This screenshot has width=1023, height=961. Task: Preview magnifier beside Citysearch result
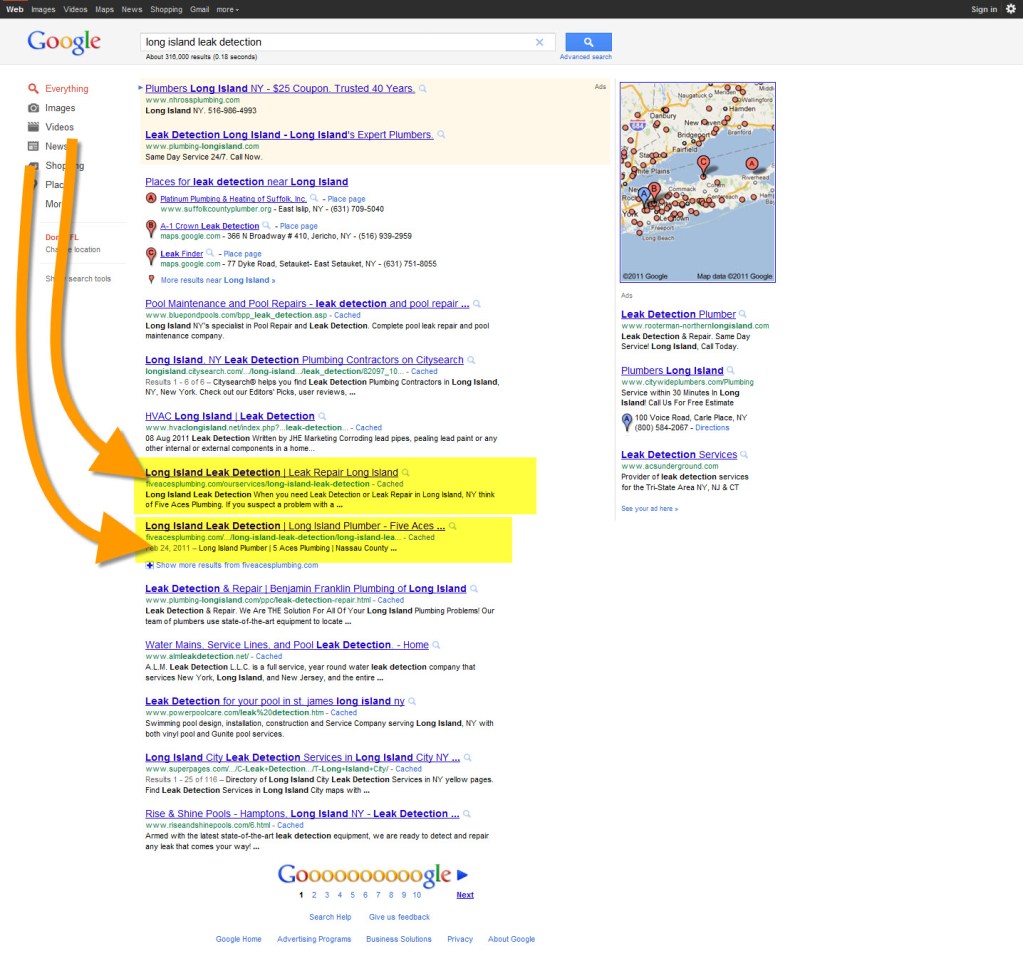(x=472, y=360)
